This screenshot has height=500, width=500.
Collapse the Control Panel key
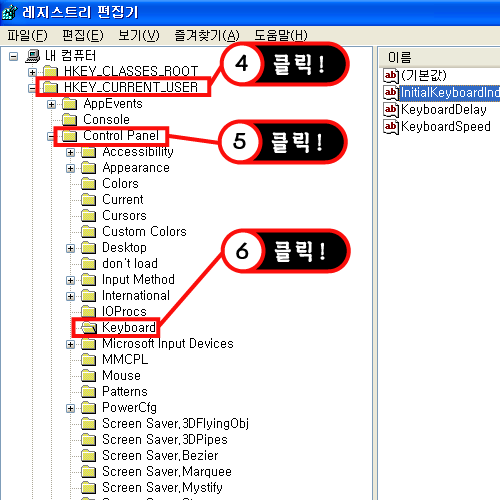coord(51,136)
